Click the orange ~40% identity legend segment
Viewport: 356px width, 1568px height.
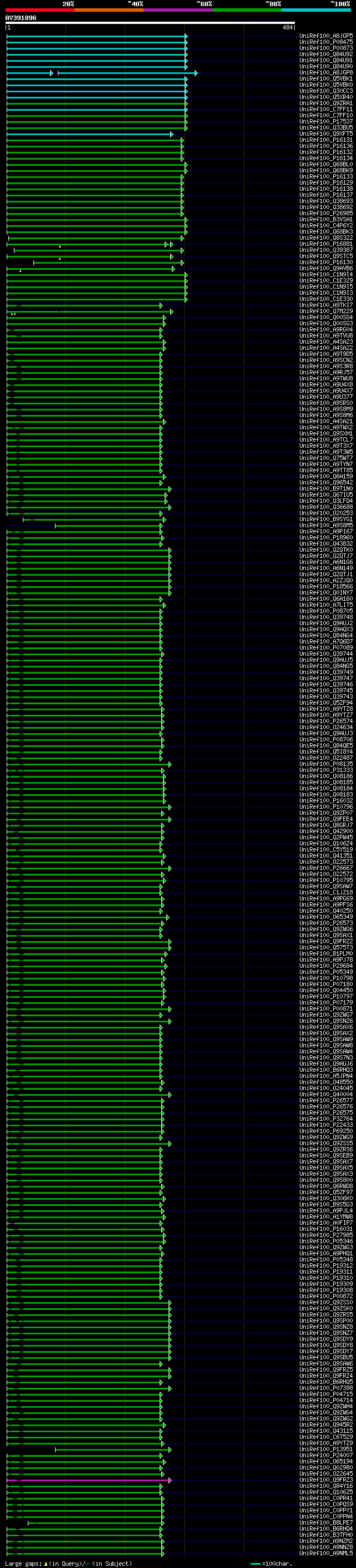109,10
